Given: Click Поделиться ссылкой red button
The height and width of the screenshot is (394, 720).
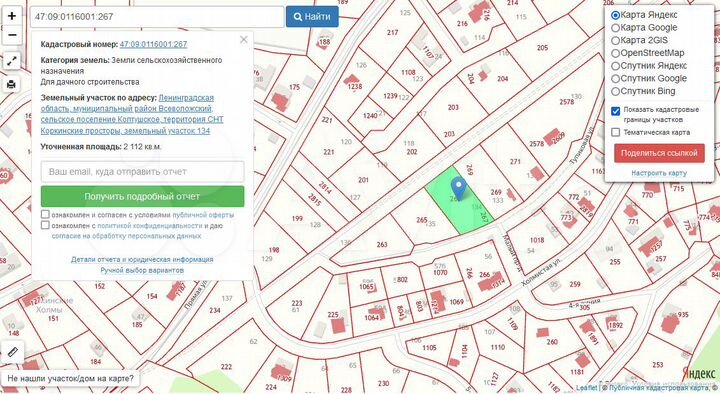Looking at the screenshot, I should [659, 153].
